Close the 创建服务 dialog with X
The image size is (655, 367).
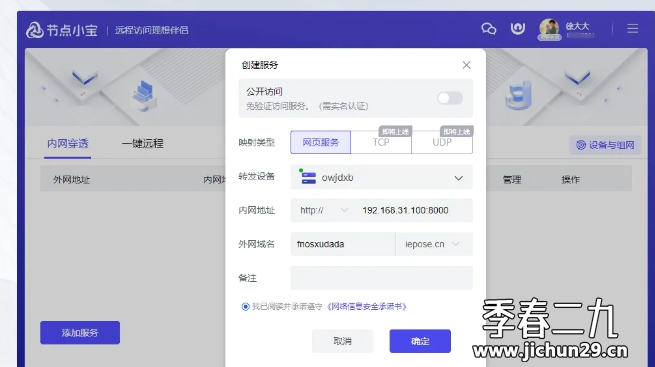tap(467, 65)
